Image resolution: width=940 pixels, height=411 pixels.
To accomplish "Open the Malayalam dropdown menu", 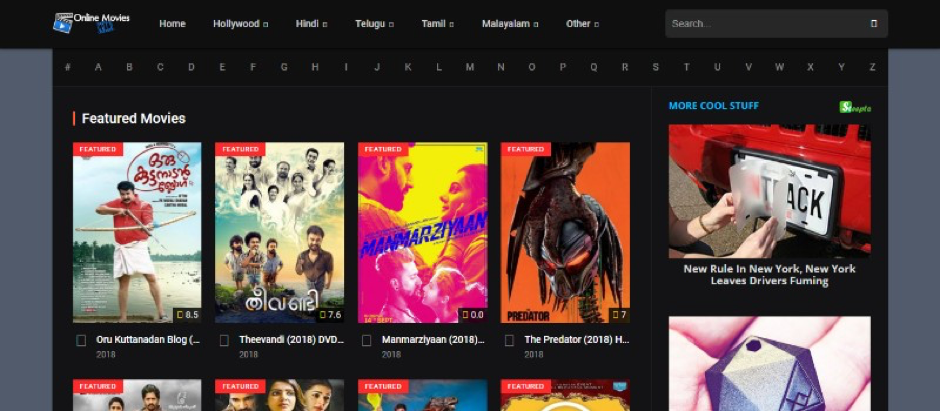I will [x=509, y=24].
